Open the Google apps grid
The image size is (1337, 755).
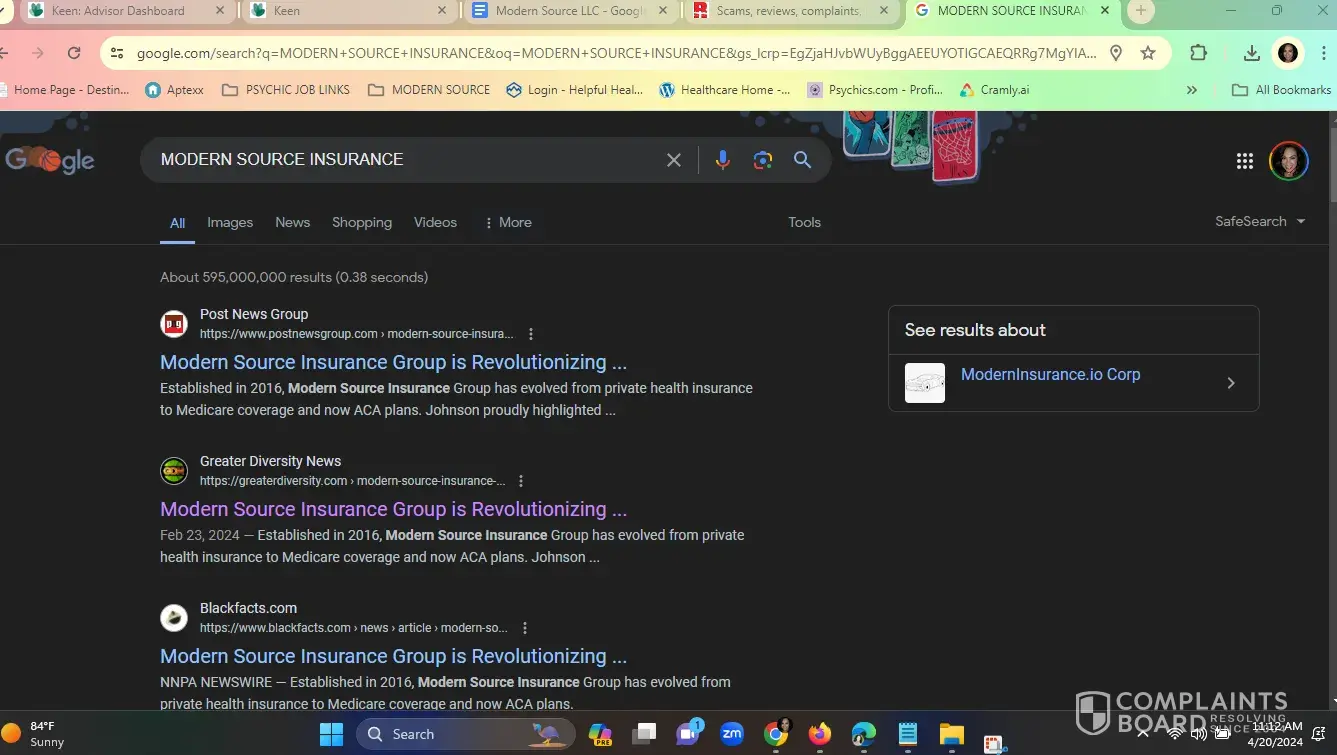pyautogui.click(x=1244, y=161)
